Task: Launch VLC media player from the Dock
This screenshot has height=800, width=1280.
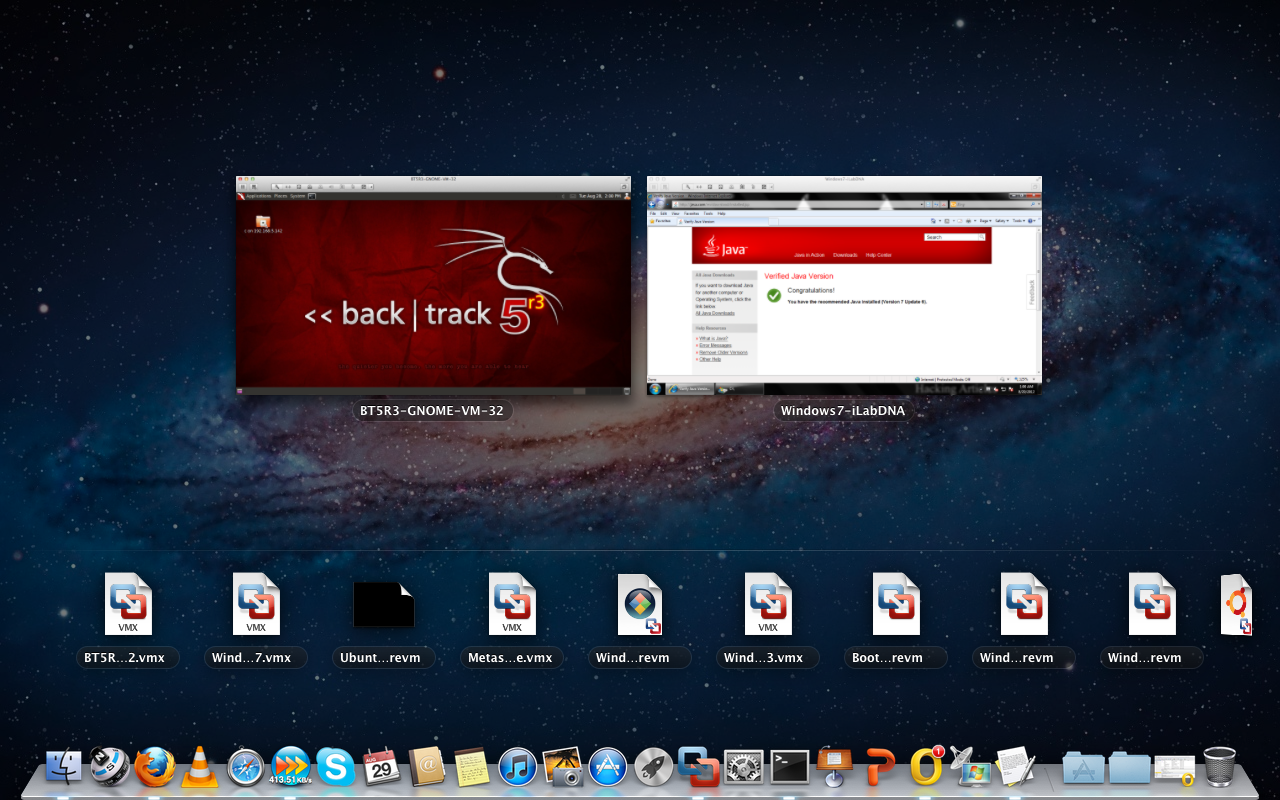Action: (199, 768)
